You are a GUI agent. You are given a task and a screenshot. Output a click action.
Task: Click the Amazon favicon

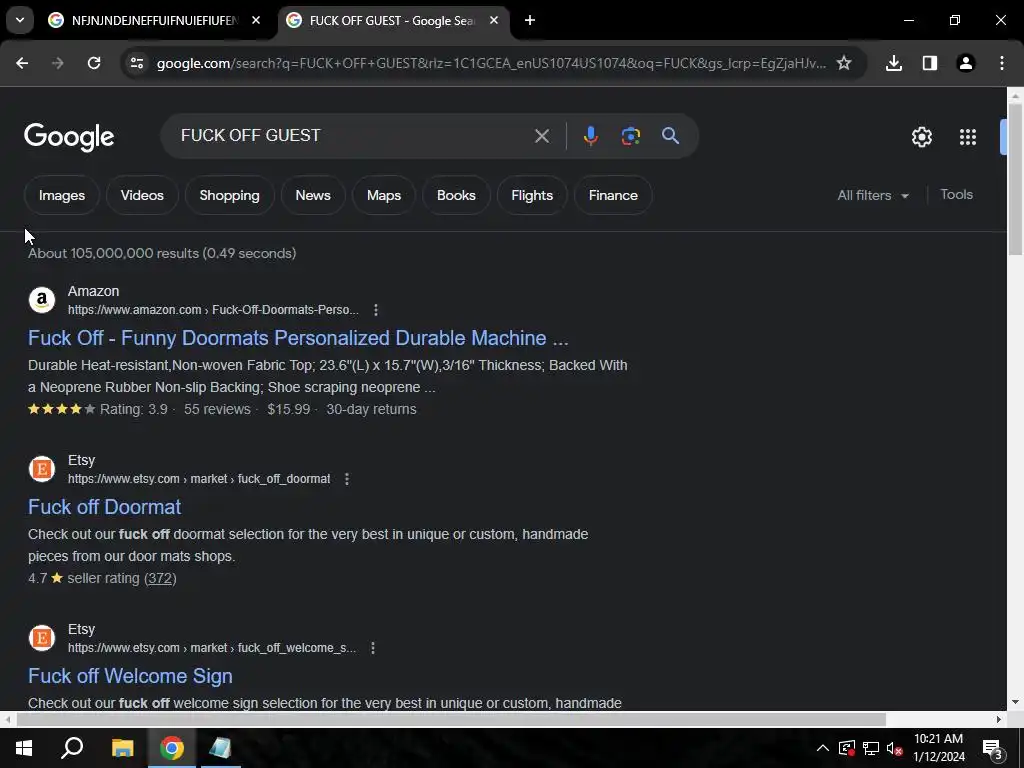(x=42, y=300)
